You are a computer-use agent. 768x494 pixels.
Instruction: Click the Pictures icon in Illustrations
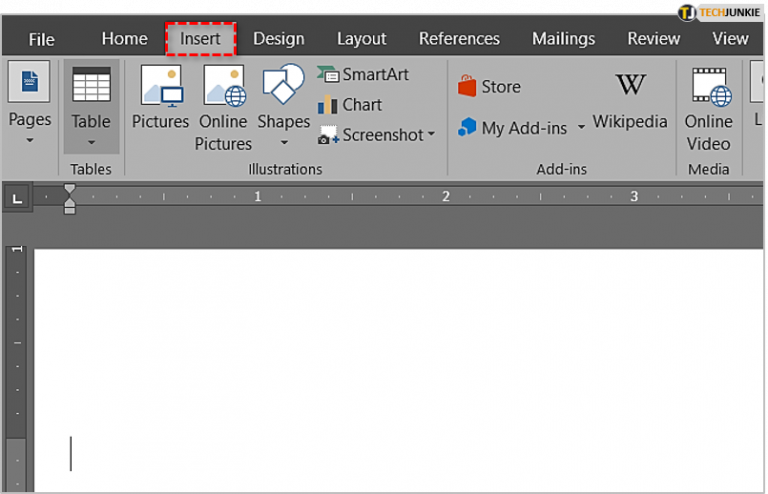tap(160, 88)
